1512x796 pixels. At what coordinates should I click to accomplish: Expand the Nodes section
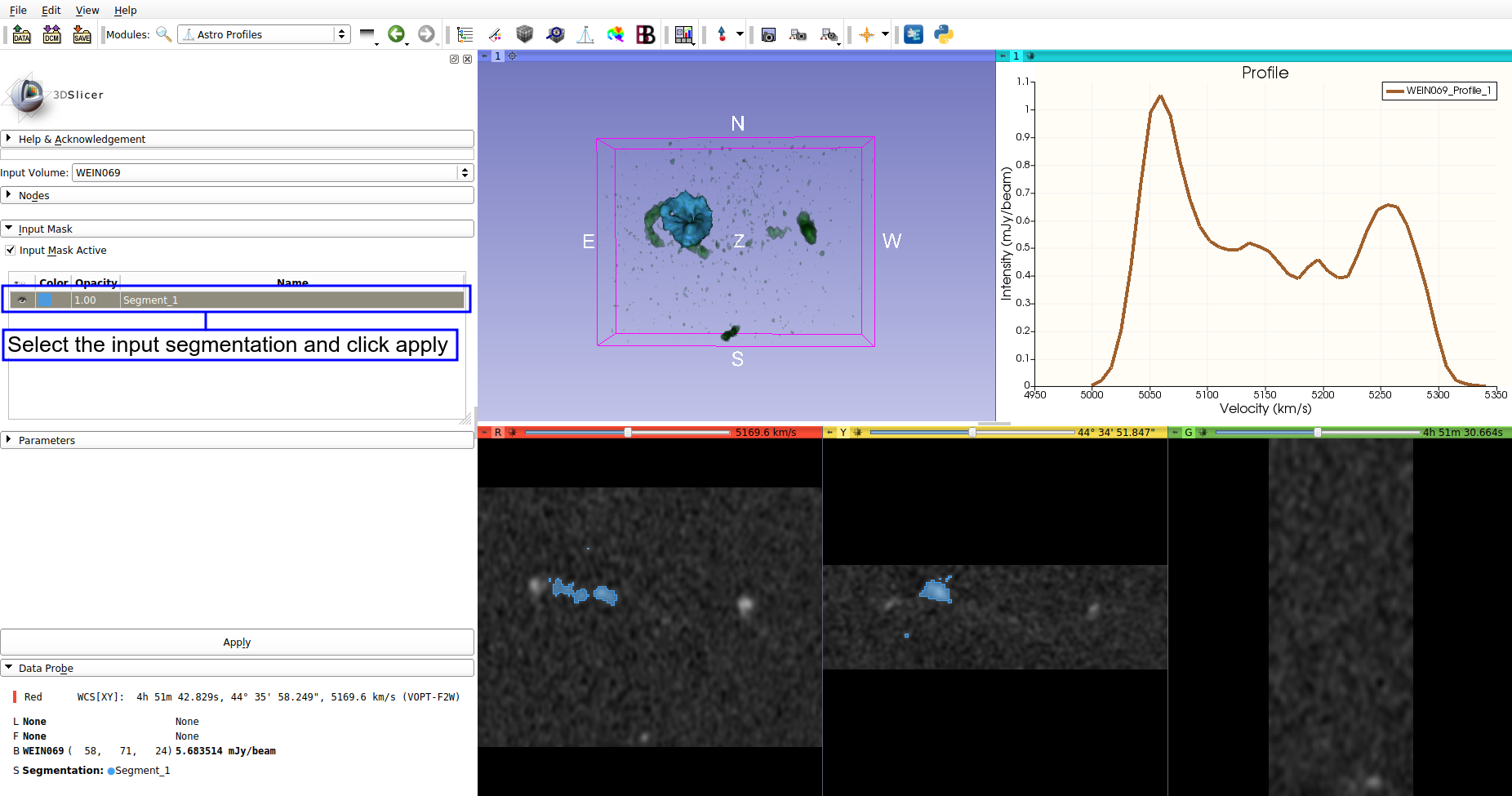tap(237, 196)
